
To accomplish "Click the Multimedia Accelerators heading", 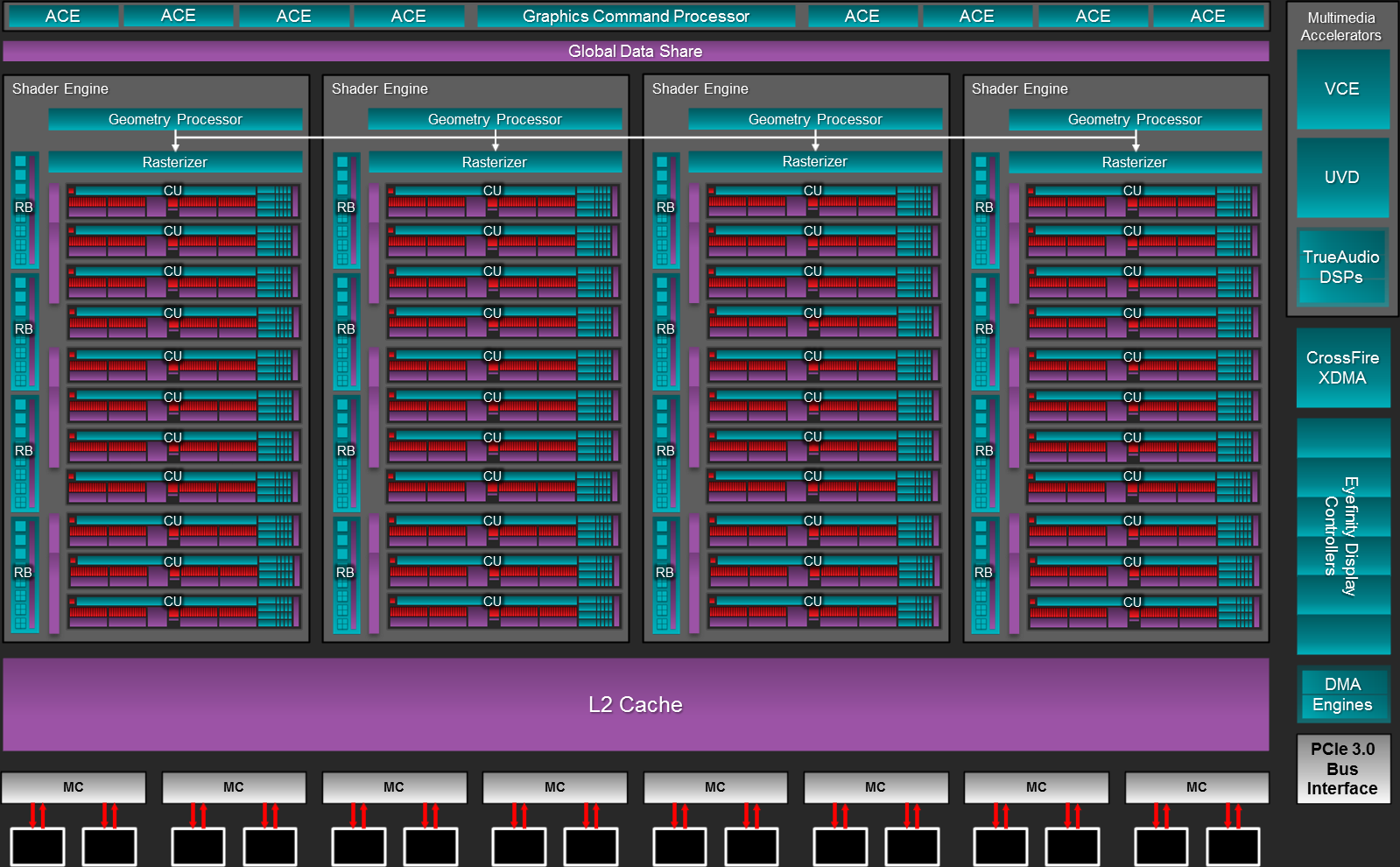I will (x=1340, y=26).
